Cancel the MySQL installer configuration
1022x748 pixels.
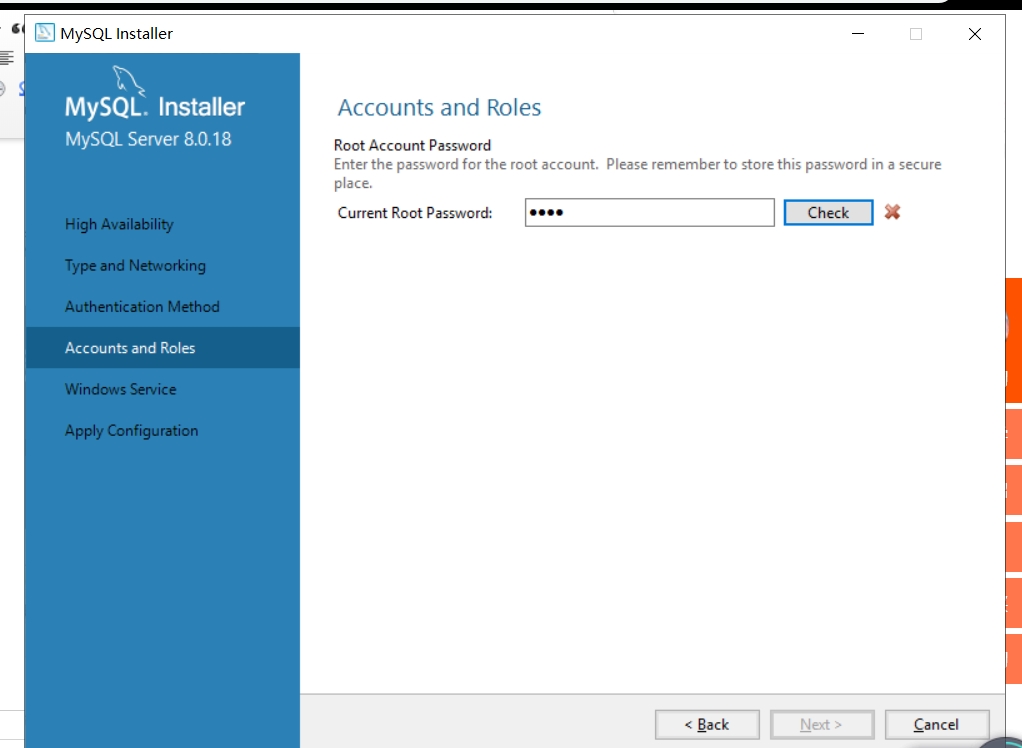click(x=937, y=725)
